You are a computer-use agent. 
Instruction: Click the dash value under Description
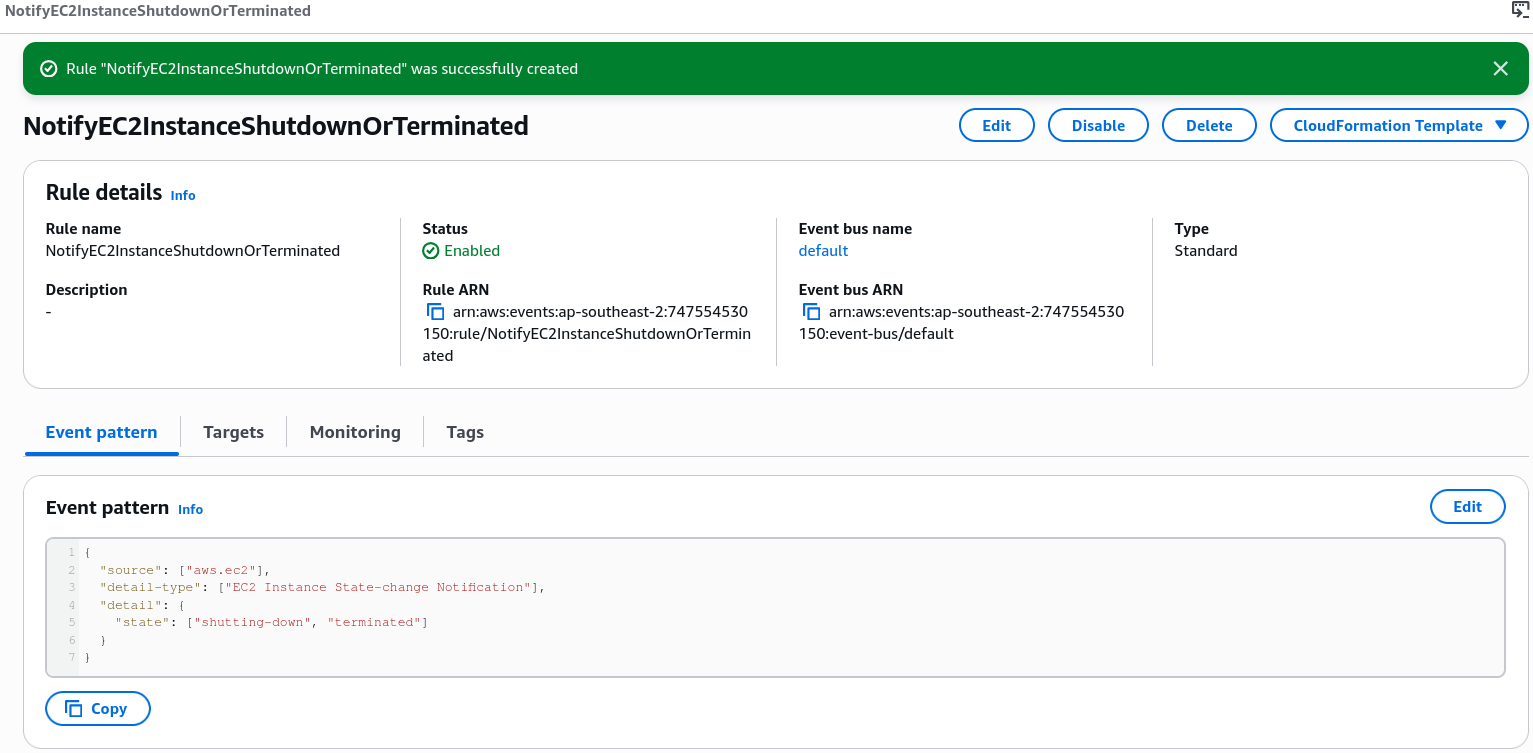[x=49, y=312]
